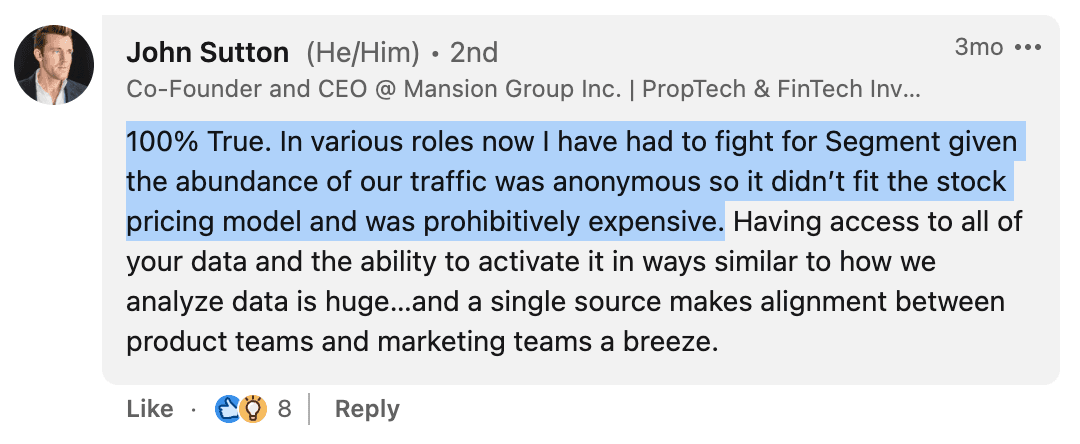The width and height of the screenshot is (1080, 444).
Task: Reply to John Sutton's comment
Action: (367, 408)
